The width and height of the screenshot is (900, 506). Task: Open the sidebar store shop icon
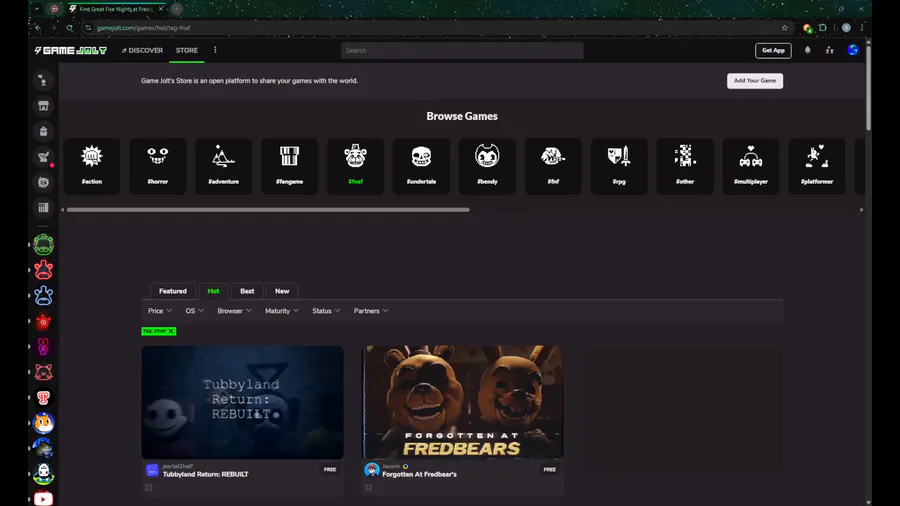(43, 106)
